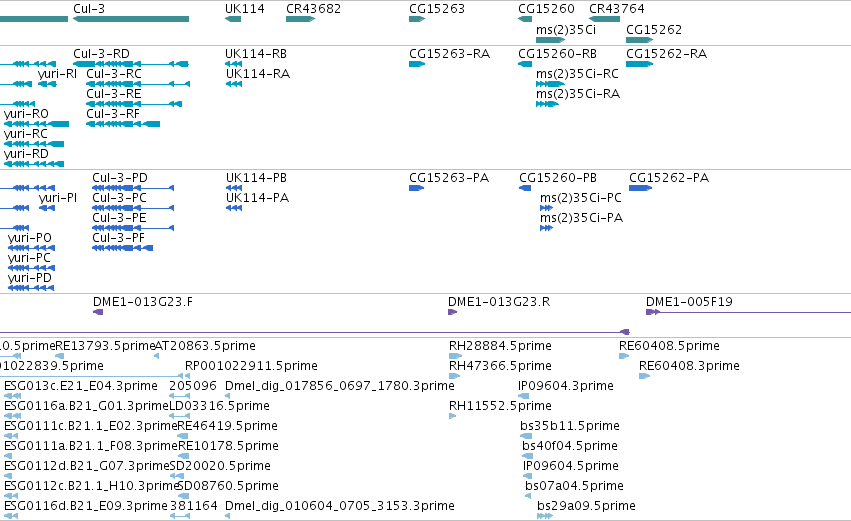Select EST RH11552.5prime
851x521 pixels.
tap(500, 406)
